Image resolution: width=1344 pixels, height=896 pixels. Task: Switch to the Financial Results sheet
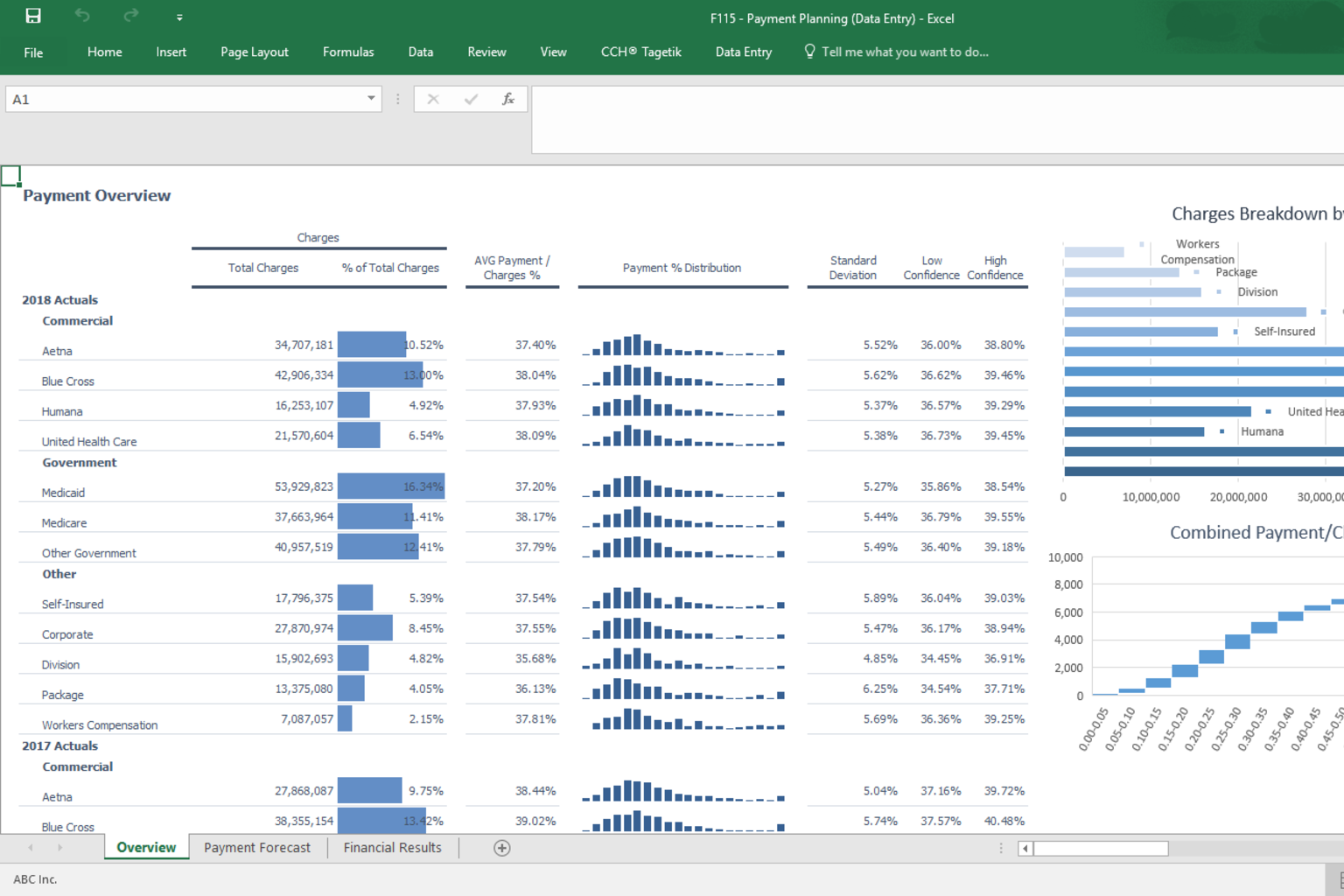coord(392,848)
